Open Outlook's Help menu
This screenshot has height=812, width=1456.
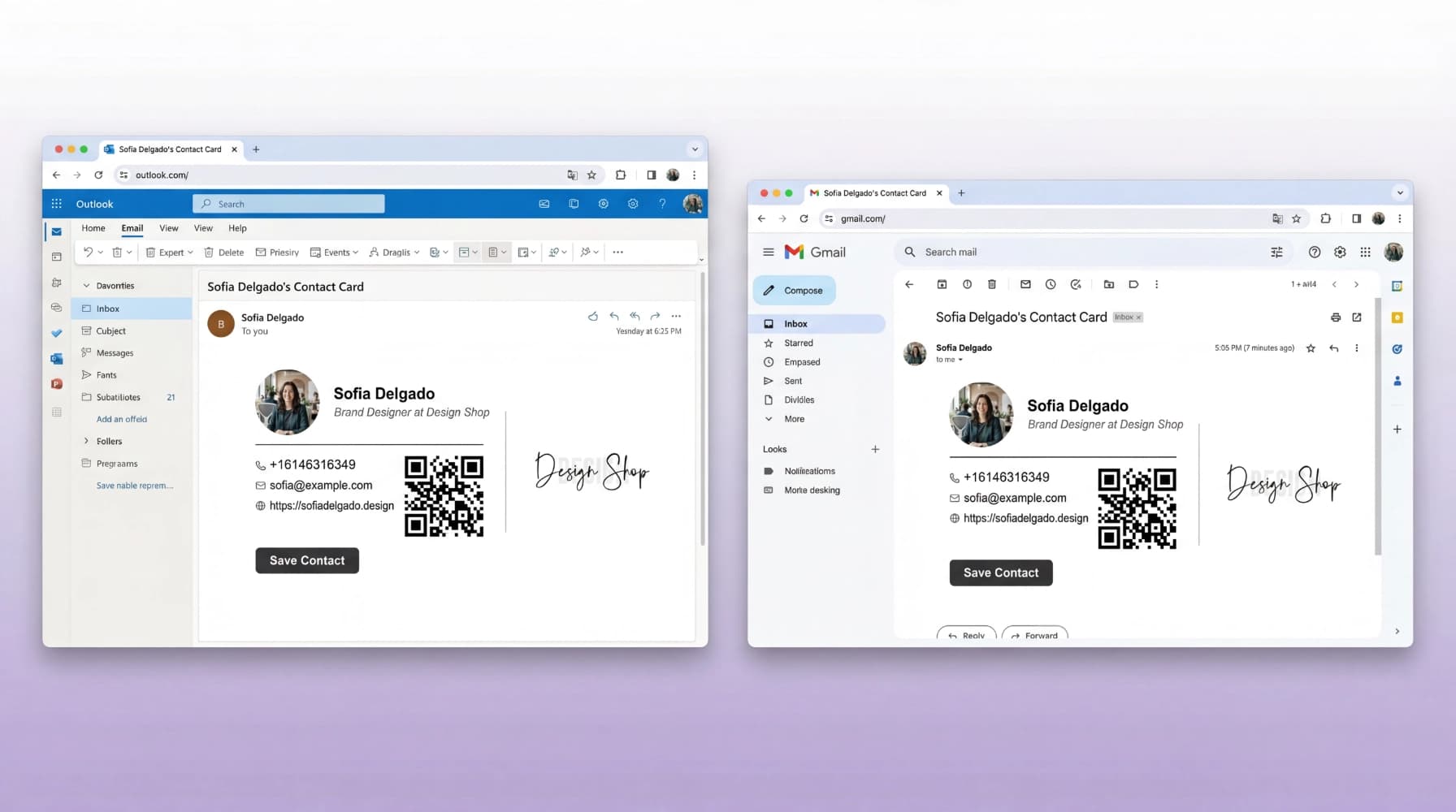(237, 228)
